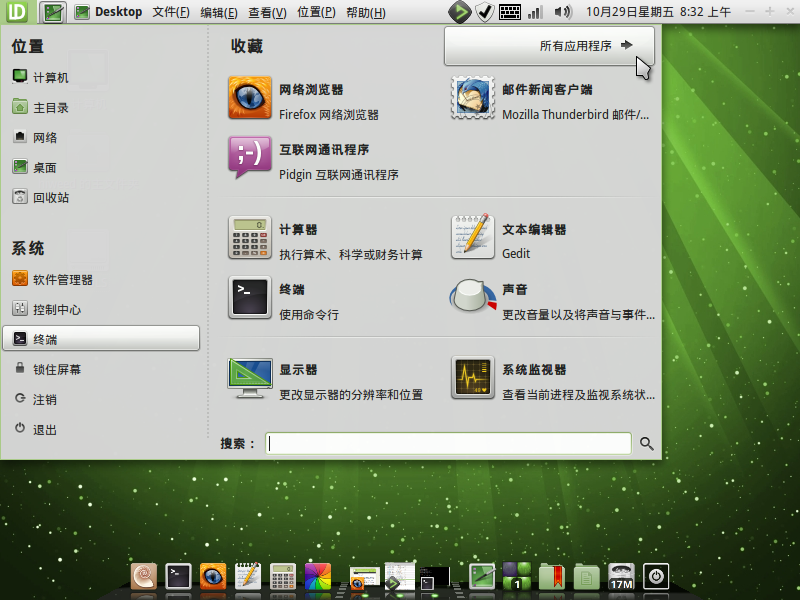This screenshot has height=600, width=800.
Task: Click the notepad text editor in dock
Action: [248, 577]
